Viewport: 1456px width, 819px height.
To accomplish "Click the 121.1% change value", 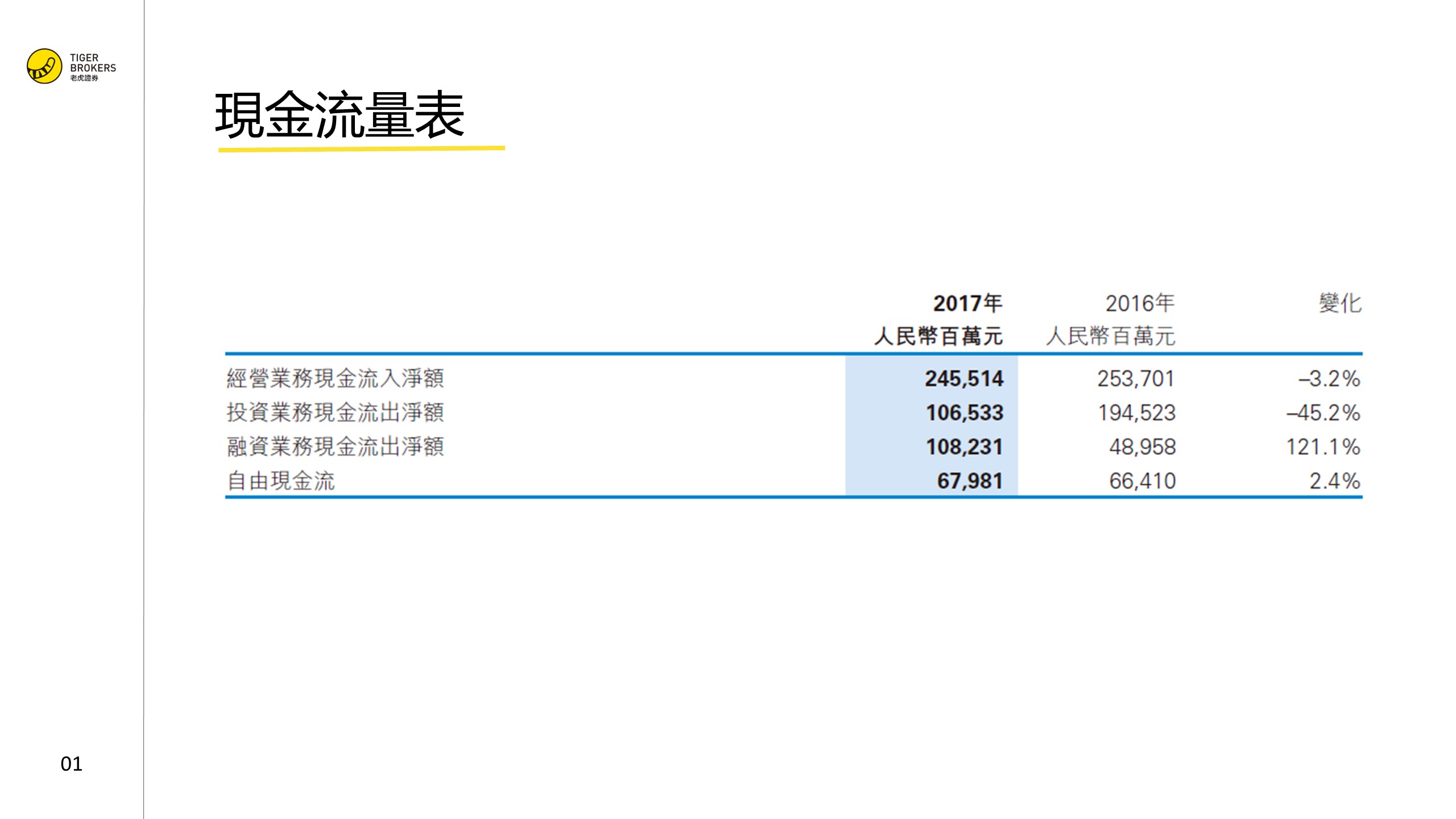I will (x=1323, y=446).
